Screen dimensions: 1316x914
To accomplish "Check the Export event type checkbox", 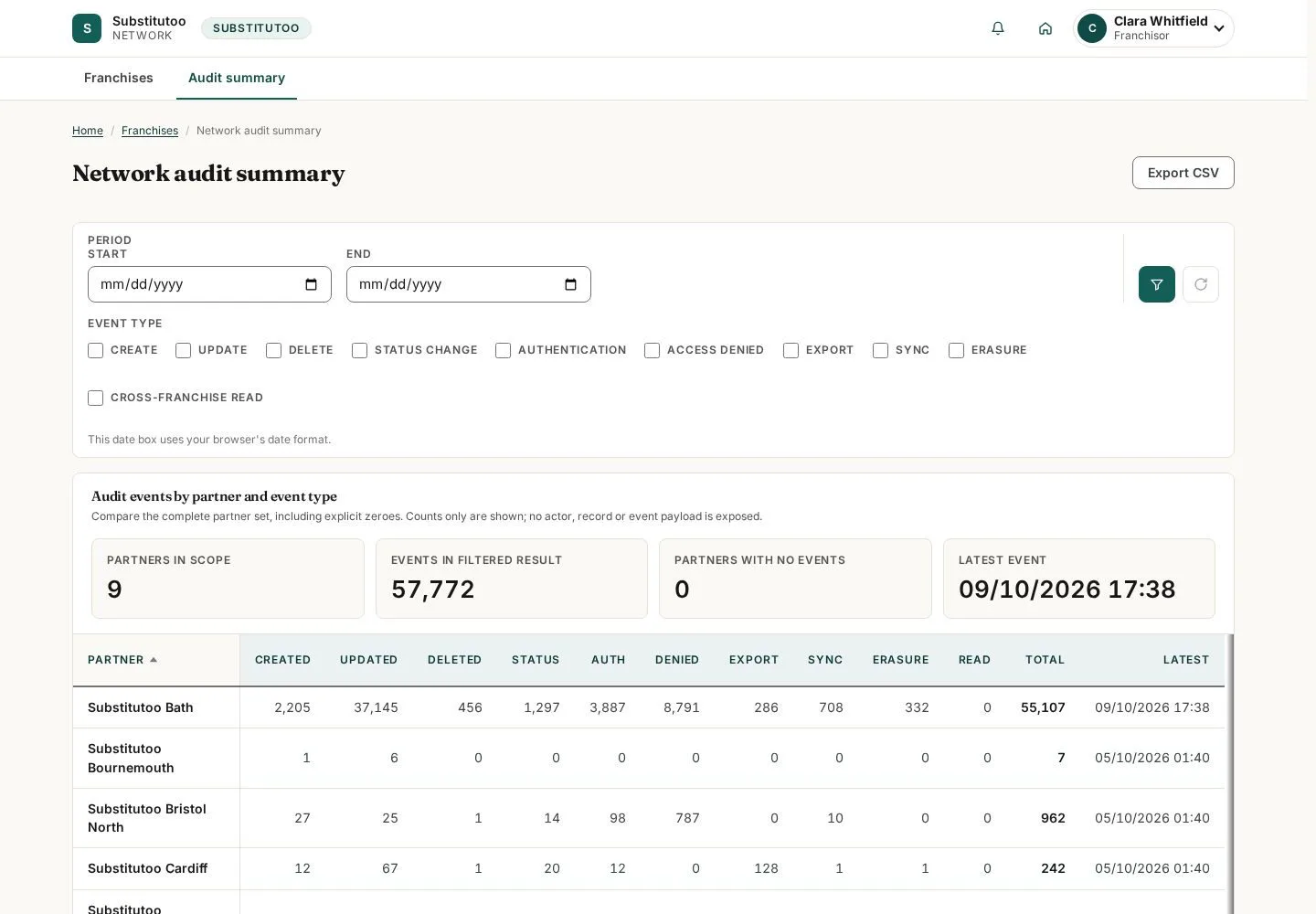I will pos(791,350).
